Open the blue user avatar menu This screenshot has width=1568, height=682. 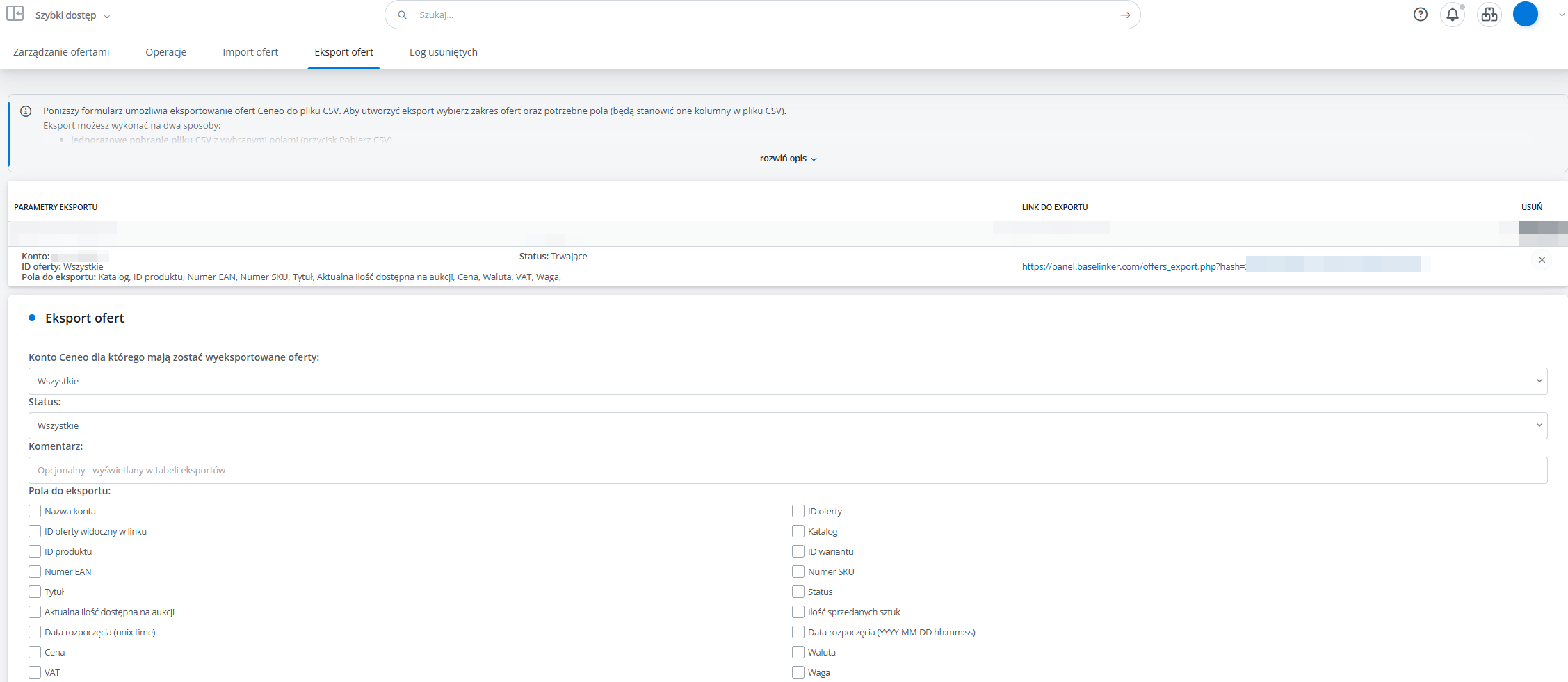point(1525,15)
